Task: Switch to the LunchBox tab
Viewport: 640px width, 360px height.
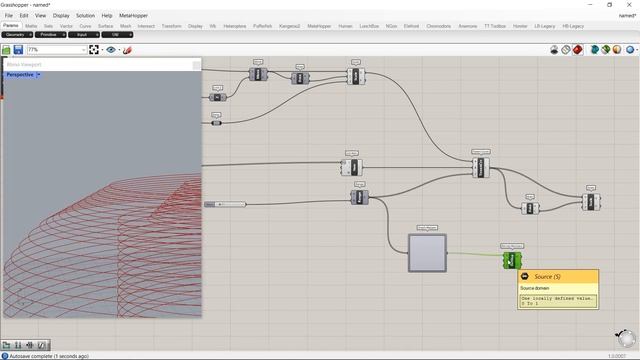Action: click(x=369, y=26)
